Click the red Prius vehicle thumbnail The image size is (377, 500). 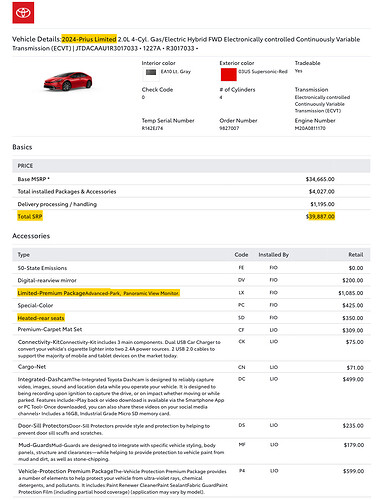[x=68, y=81]
